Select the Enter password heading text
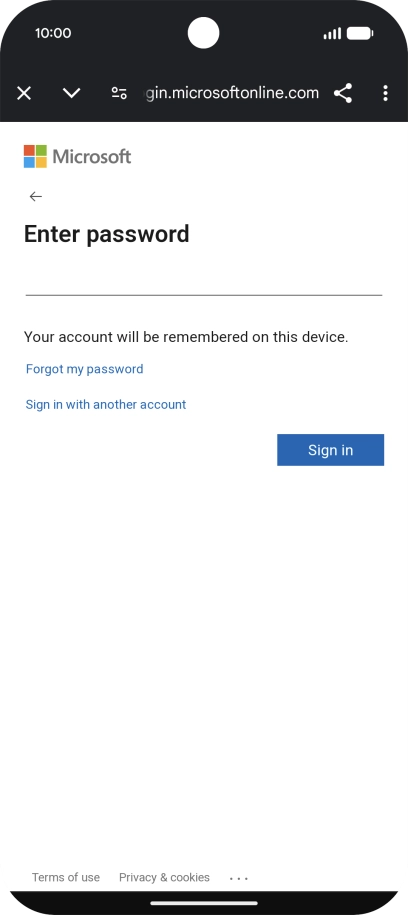Viewport: 408px width, 915px height. (106, 234)
